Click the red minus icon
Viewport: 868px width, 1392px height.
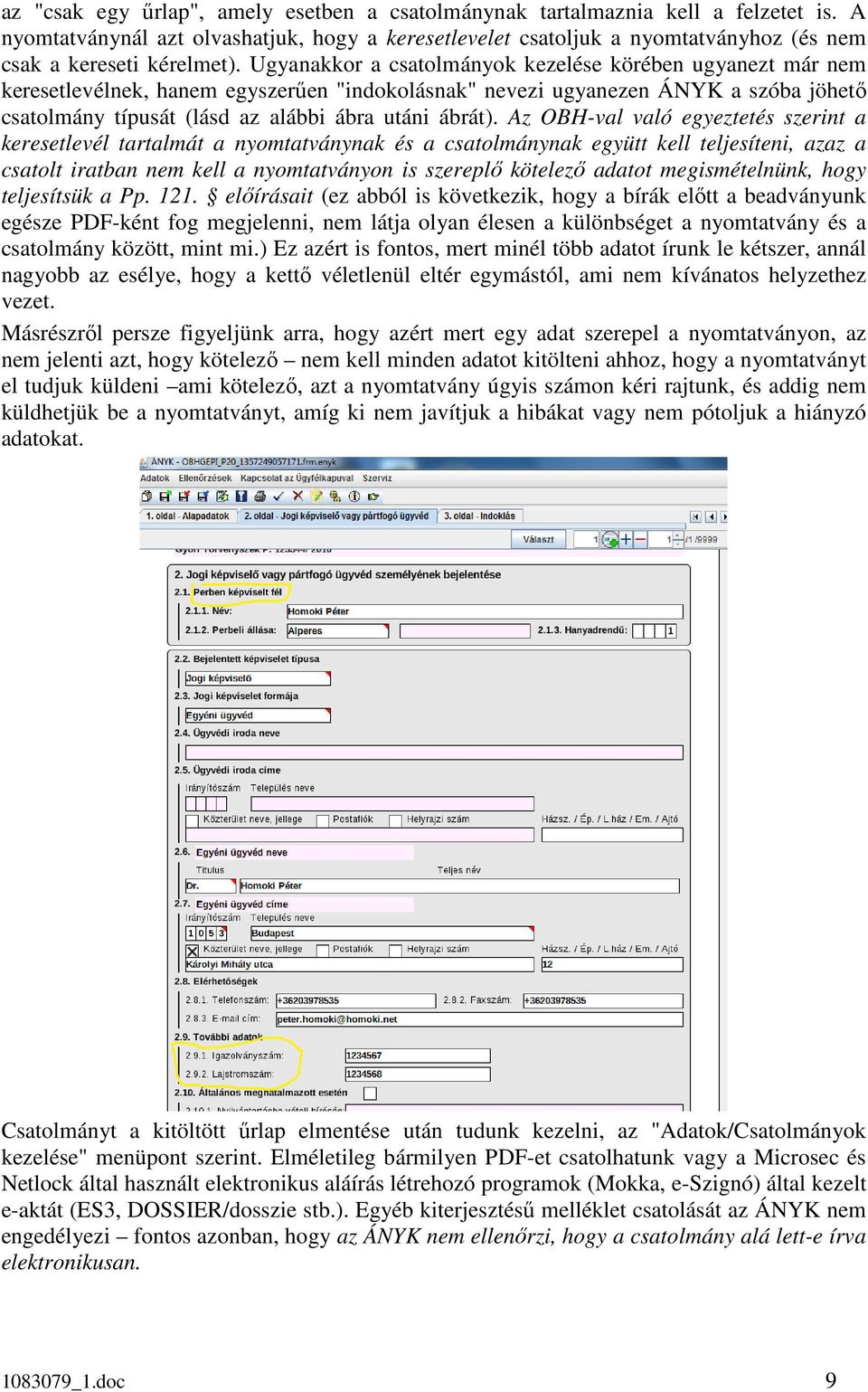pyautogui.click(x=640, y=539)
